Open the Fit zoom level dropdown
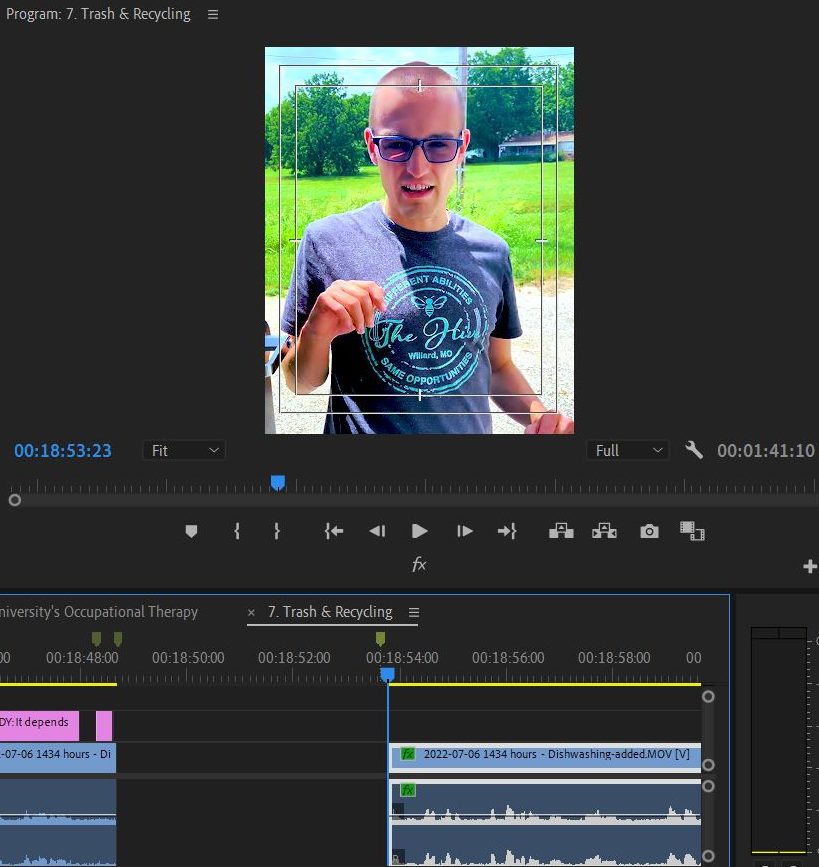This screenshot has width=819, height=867. tap(184, 451)
